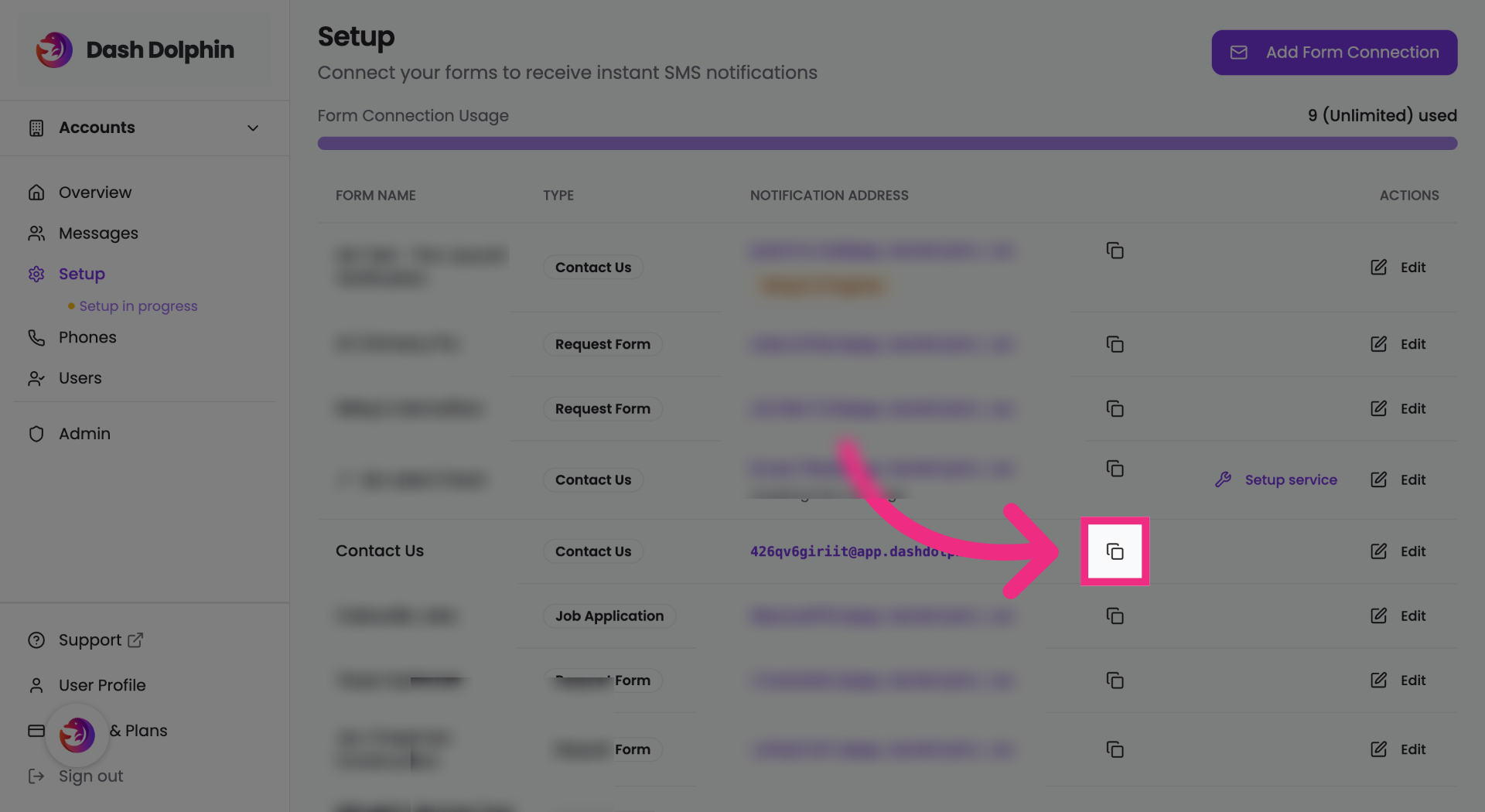Edit the second Request Form connection
The image size is (1485, 812).
click(x=1398, y=408)
